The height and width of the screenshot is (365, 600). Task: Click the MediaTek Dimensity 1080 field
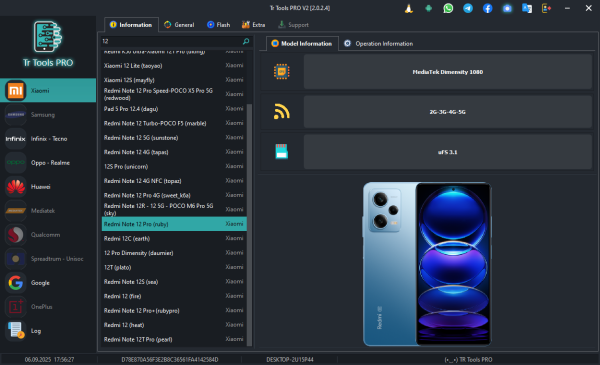(448, 72)
